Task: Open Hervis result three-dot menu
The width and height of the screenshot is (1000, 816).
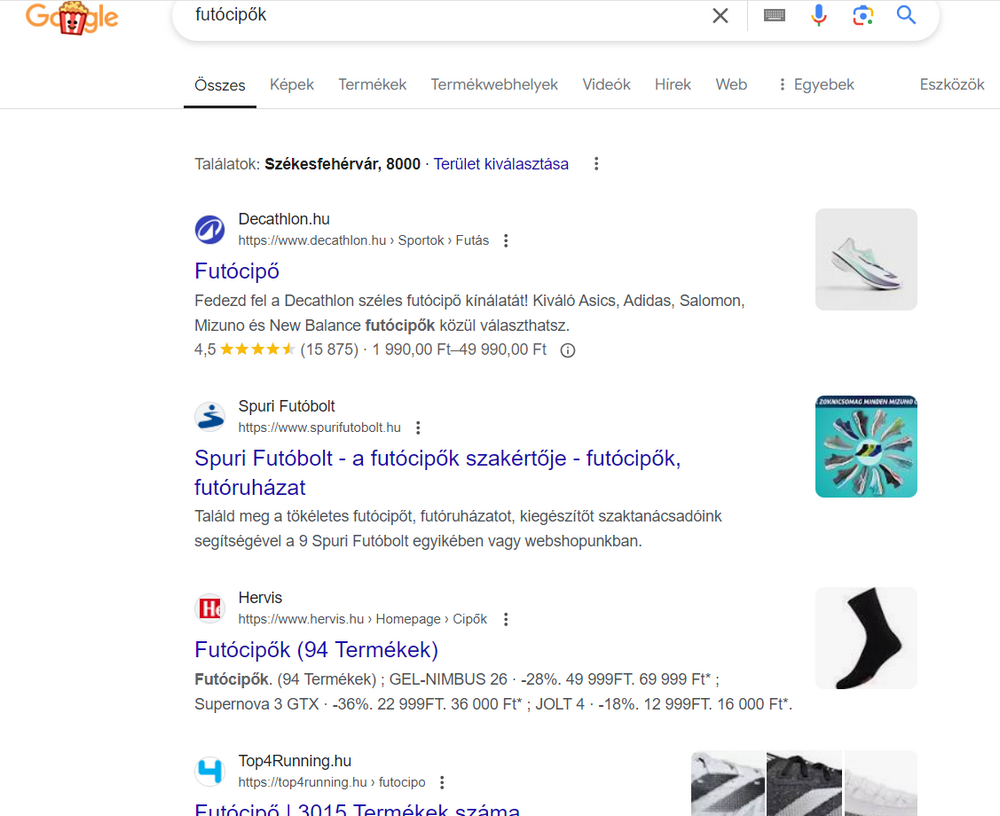Action: pyautogui.click(x=506, y=619)
